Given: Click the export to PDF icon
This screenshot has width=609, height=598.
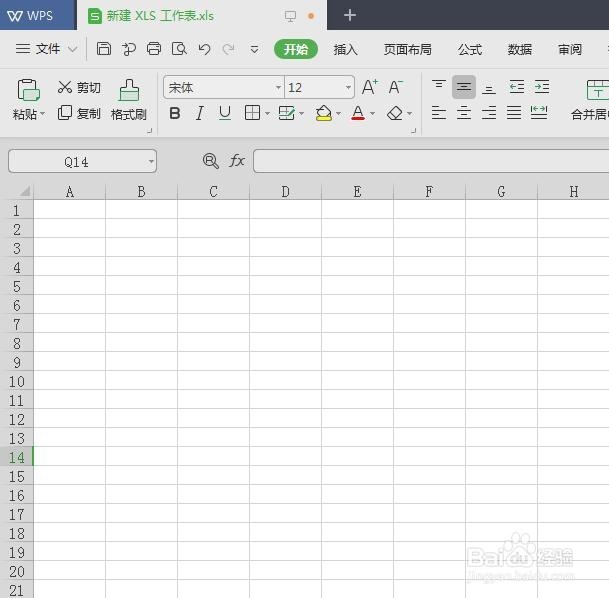Looking at the screenshot, I should pos(129,49).
